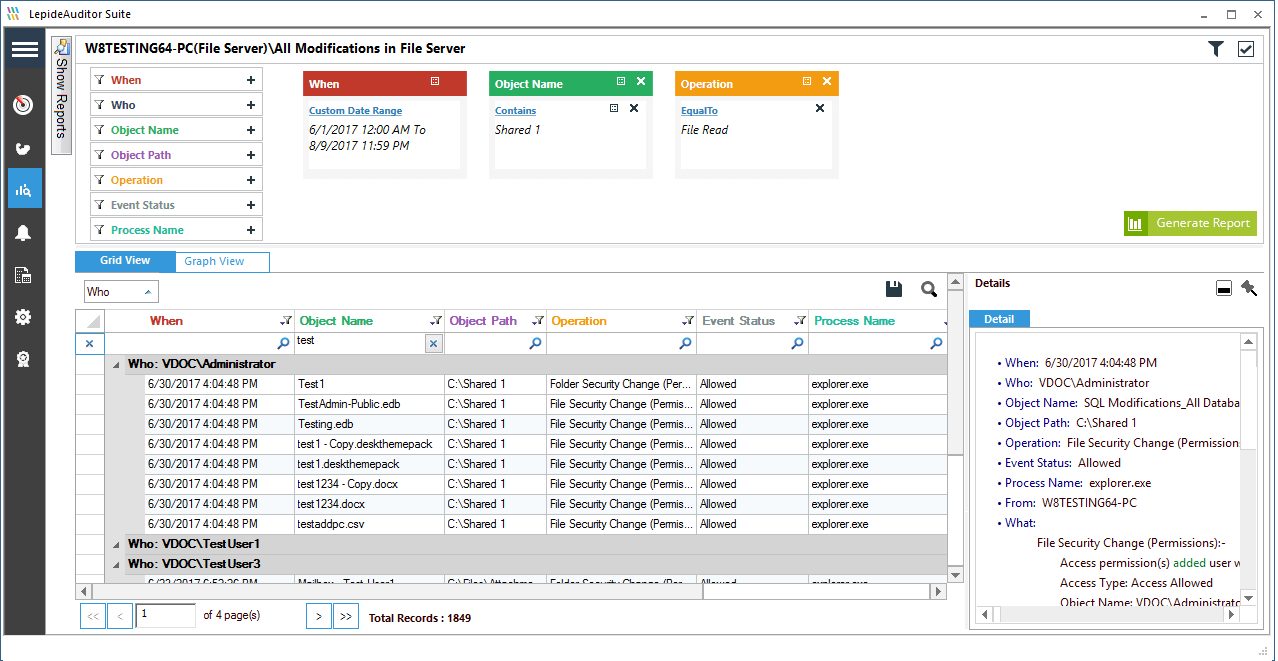Go to the next page of results
1278x661 pixels.
point(318,616)
